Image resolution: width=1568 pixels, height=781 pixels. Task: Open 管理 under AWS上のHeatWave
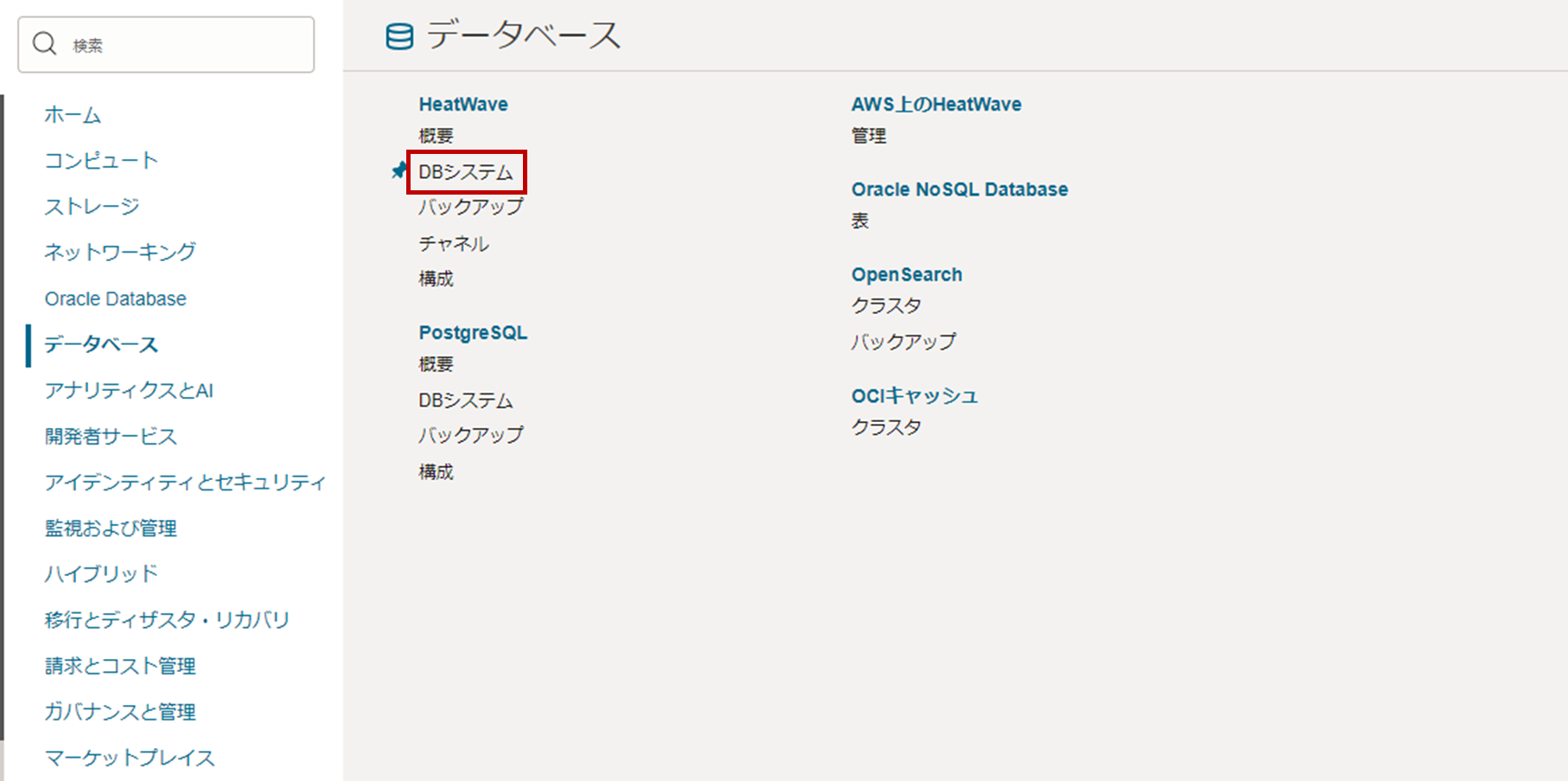click(869, 136)
